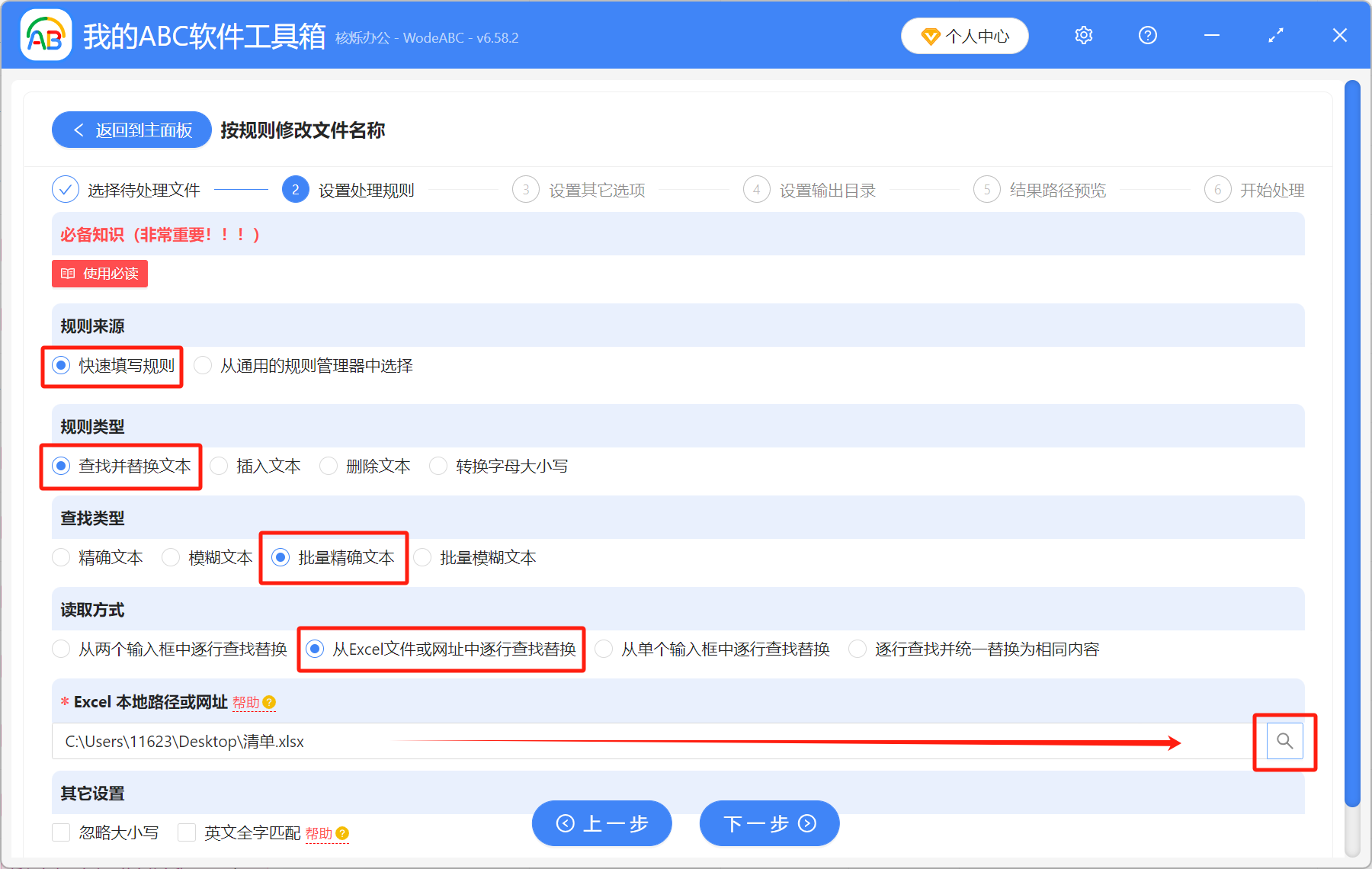
Task: Select 插入文本 rule type
Action: click(219, 466)
